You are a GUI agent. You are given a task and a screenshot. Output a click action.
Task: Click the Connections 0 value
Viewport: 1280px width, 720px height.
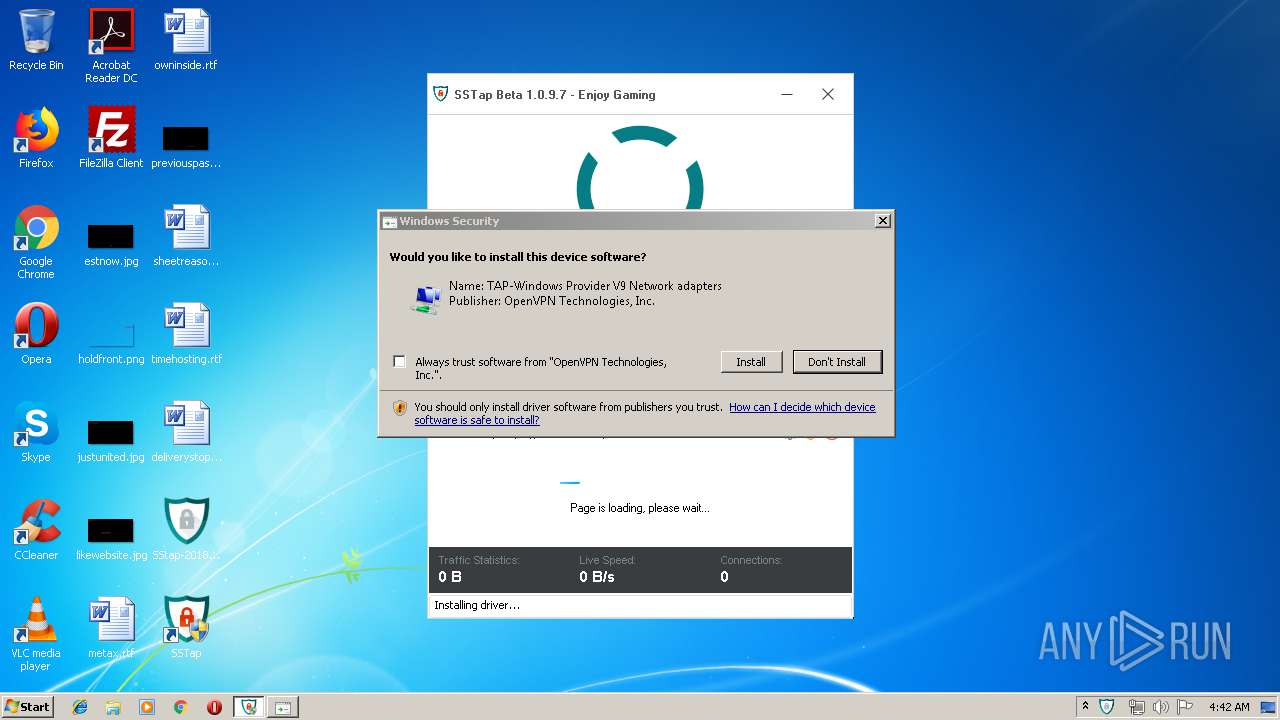point(724,577)
